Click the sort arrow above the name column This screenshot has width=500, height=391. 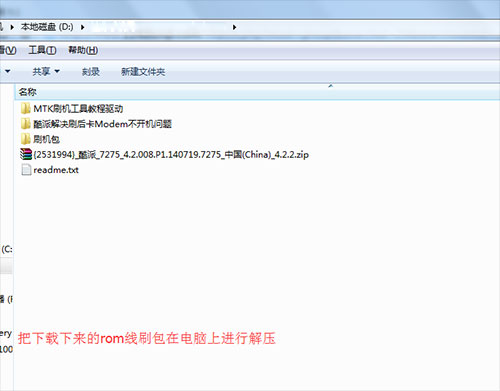point(330,86)
